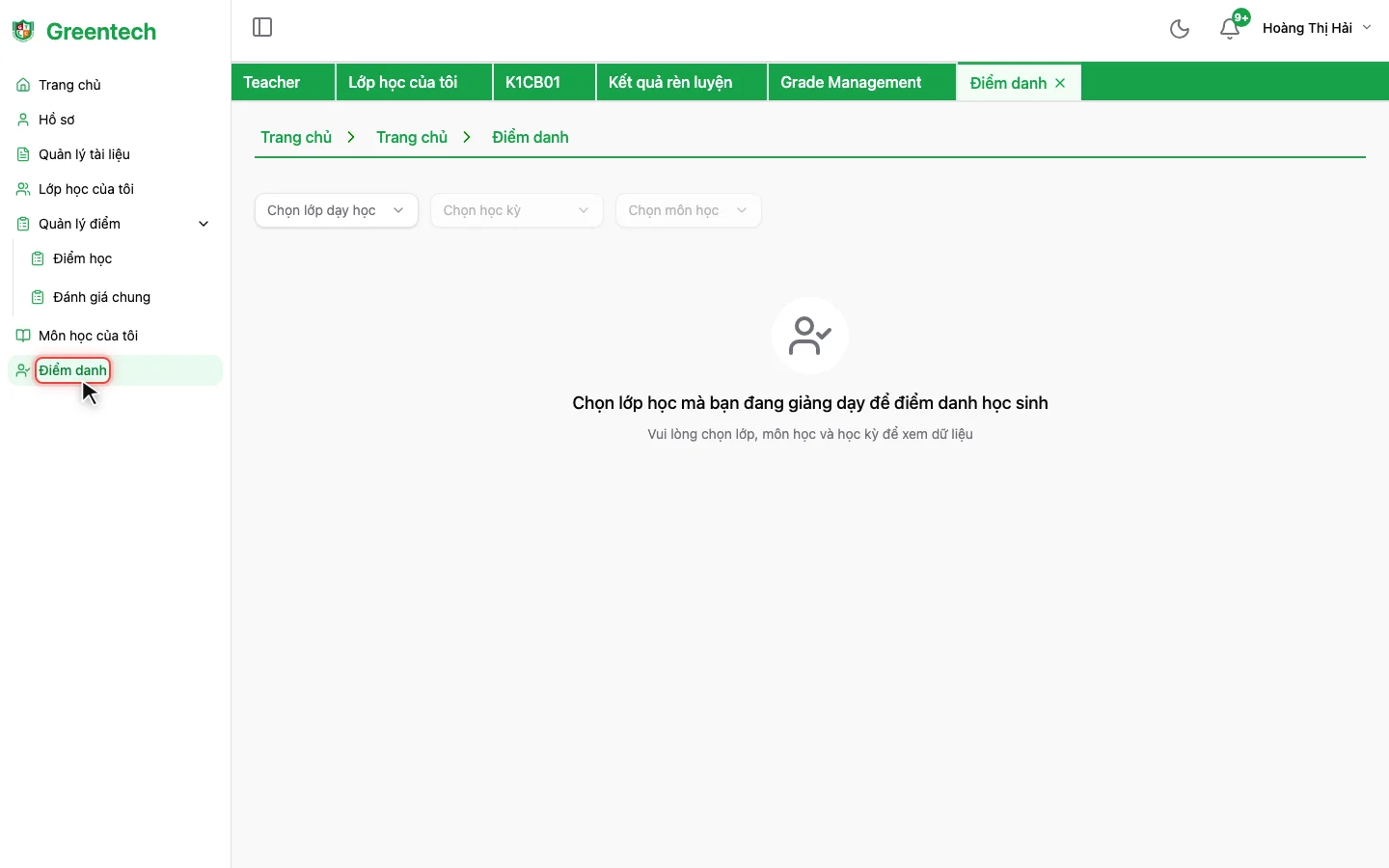Open the Chọn lớp dạy học dropdown
The width and height of the screenshot is (1389, 868).
click(336, 210)
